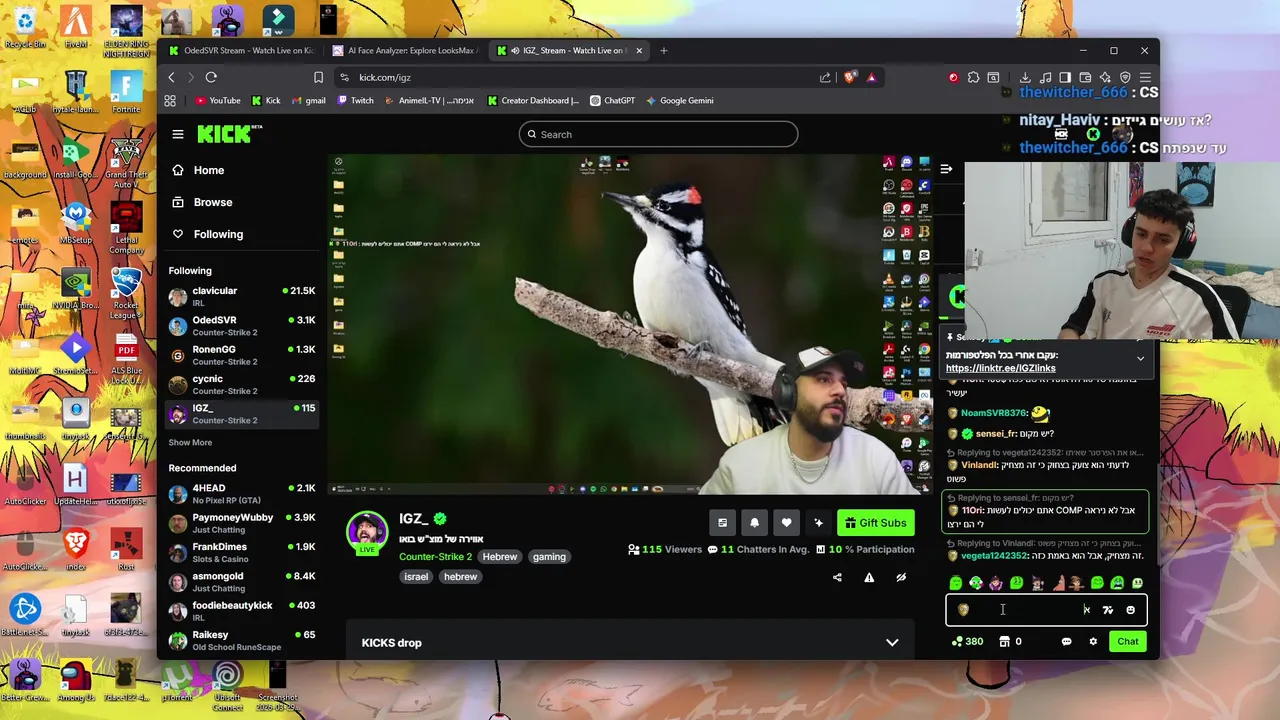Click the channel info card icon
This screenshot has width=1280, height=720.
click(x=722, y=523)
